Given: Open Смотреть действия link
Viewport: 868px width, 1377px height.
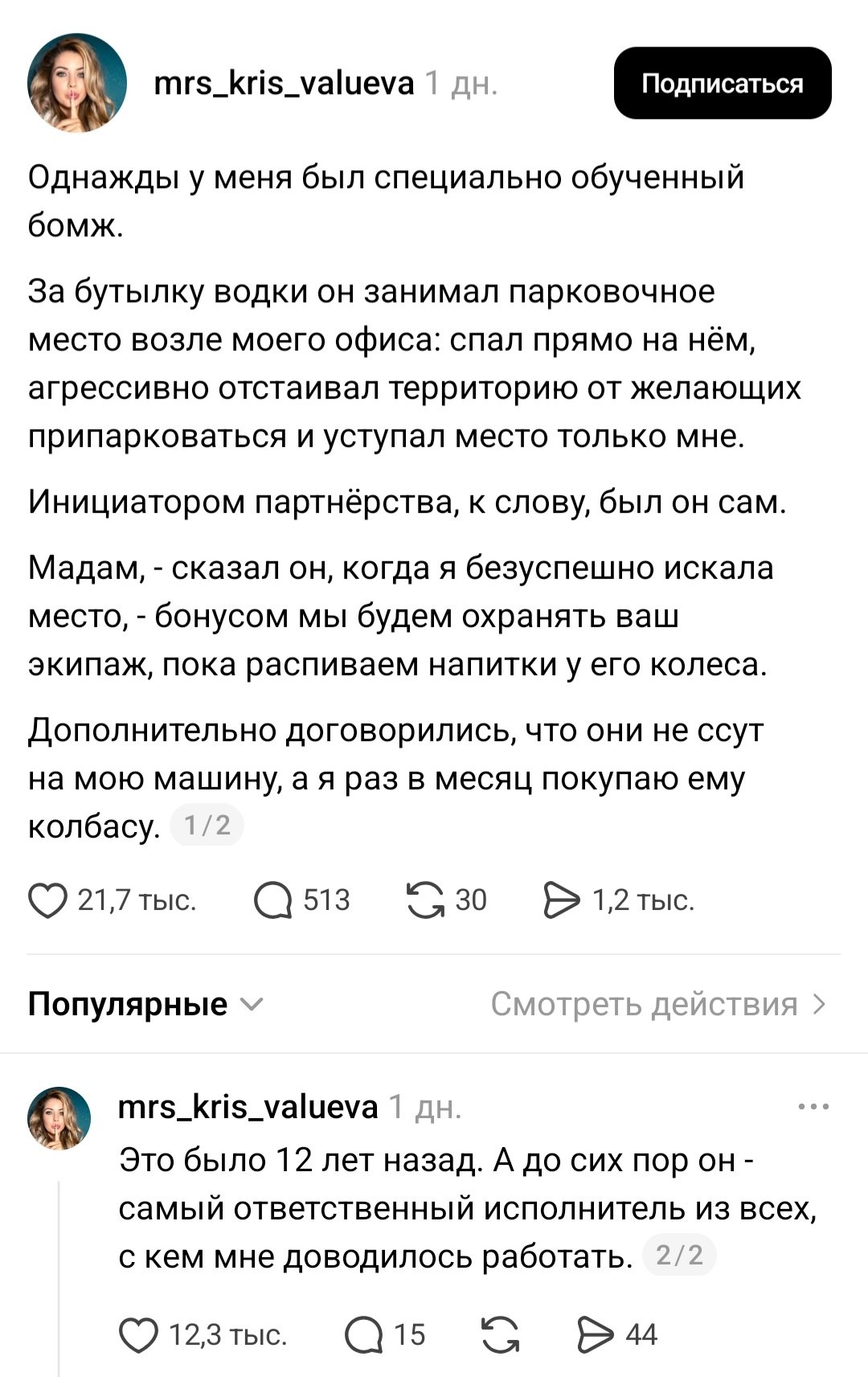Looking at the screenshot, I should (657, 1004).
